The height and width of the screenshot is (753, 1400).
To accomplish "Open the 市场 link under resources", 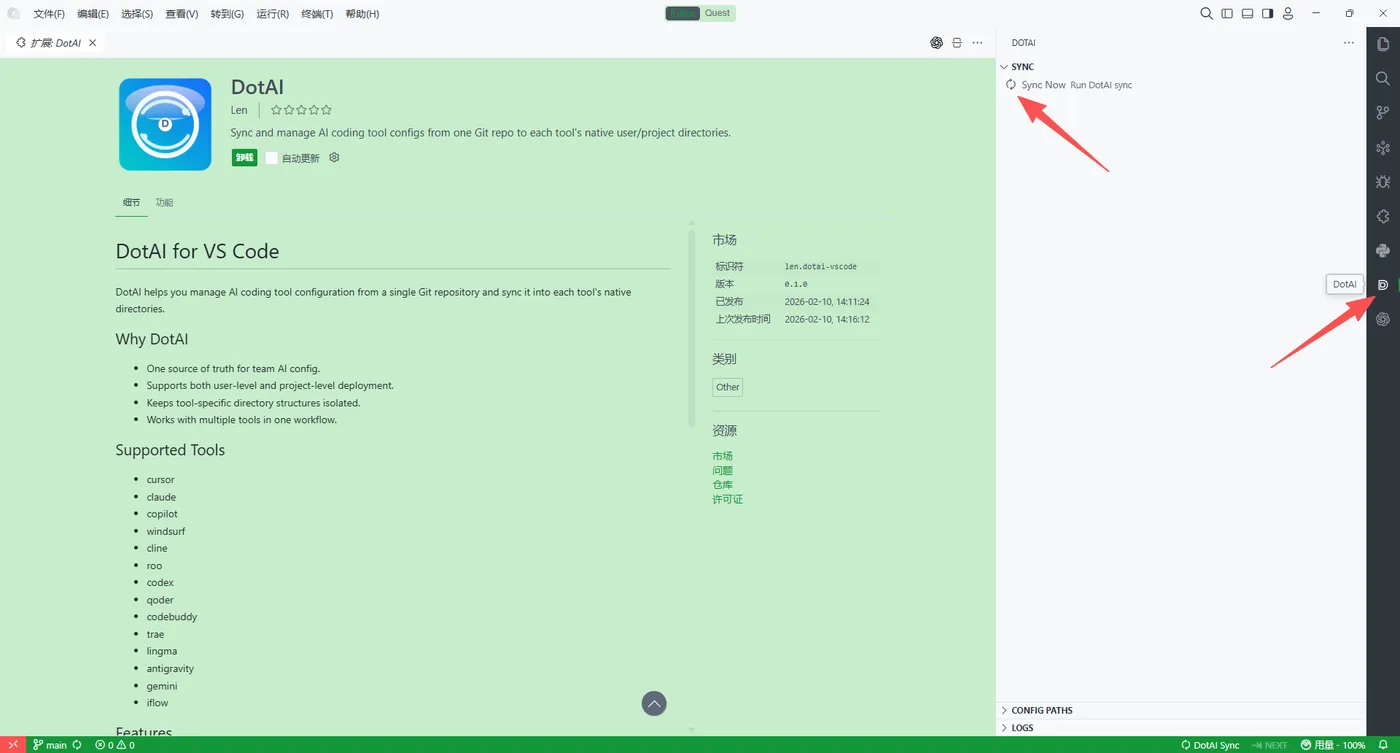I will click(723, 456).
